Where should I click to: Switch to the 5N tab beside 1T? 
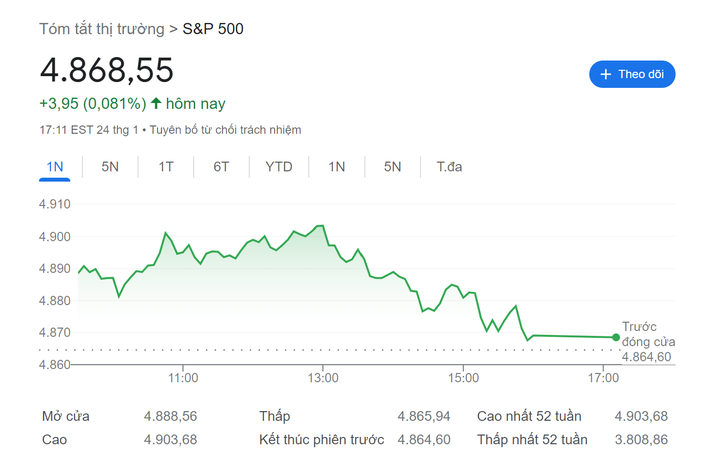[x=110, y=166]
